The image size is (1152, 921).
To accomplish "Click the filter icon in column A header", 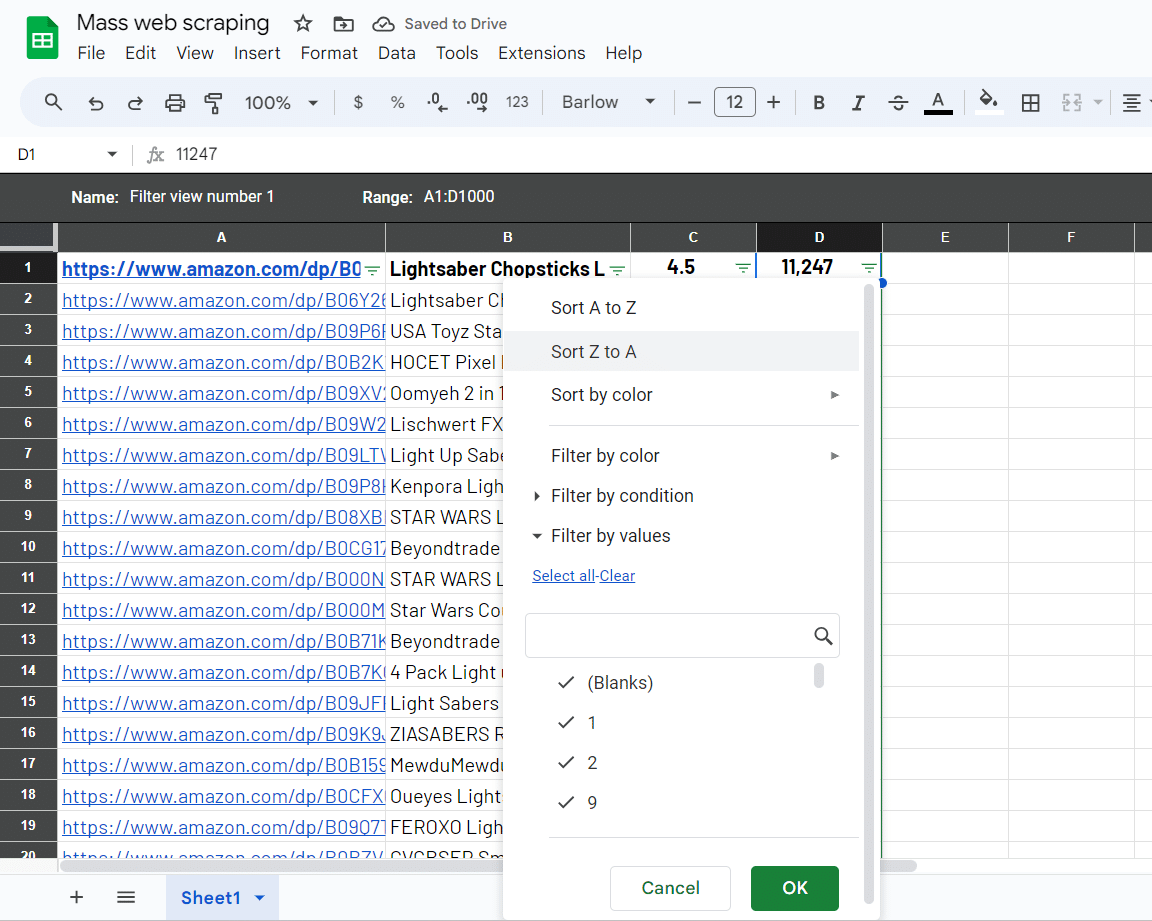I will pos(372,268).
